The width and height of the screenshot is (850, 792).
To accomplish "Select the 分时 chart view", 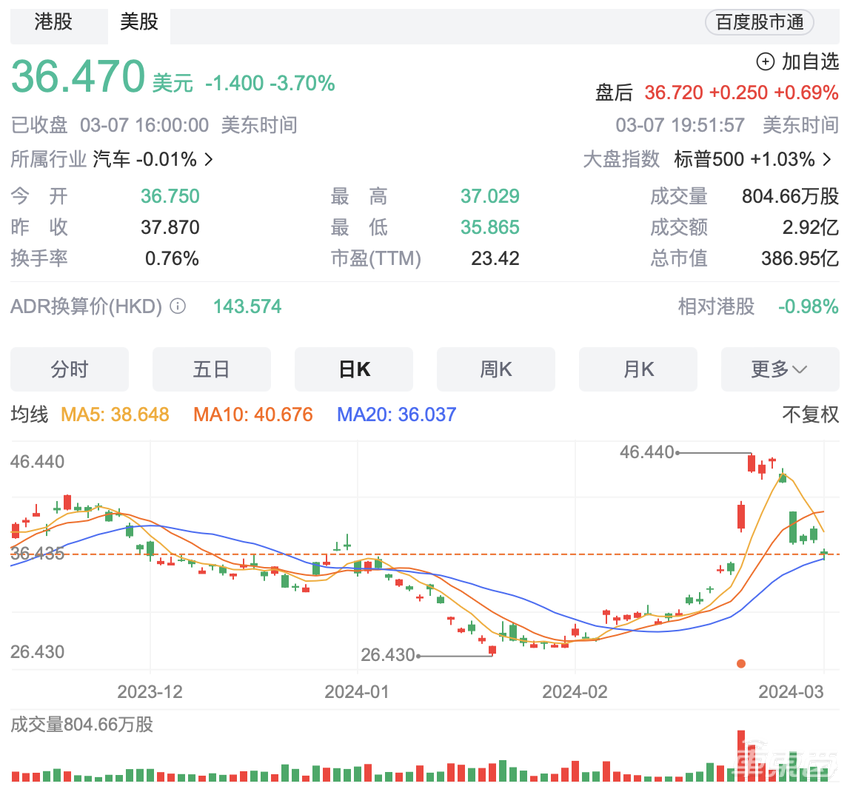I will coord(69,369).
